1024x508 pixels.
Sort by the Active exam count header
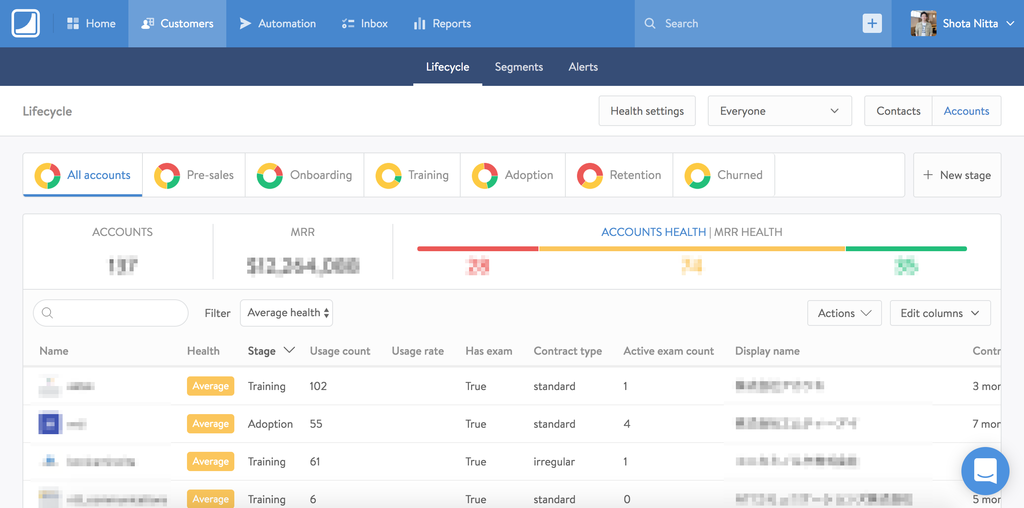(669, 351)
